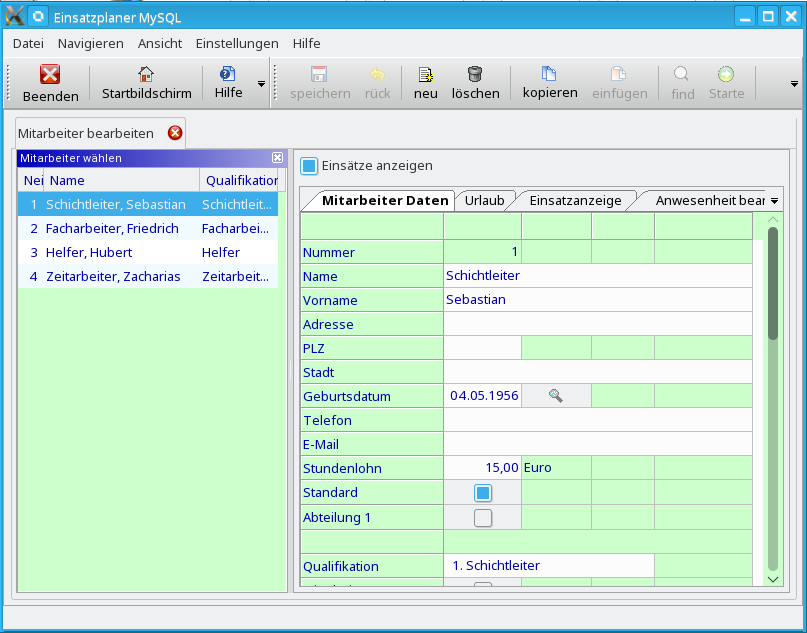
Task: Switch to the Urlaub tab
Action: tap(484, 200)
